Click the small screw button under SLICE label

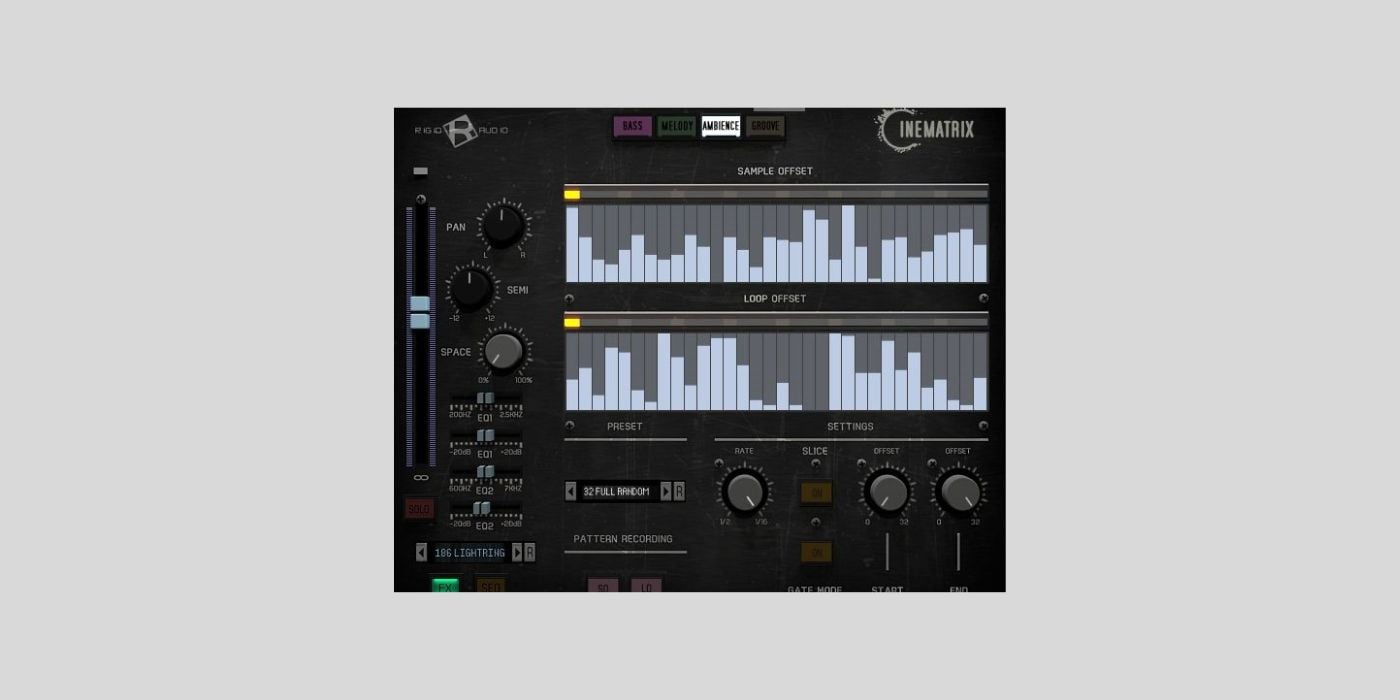point(817,463)
